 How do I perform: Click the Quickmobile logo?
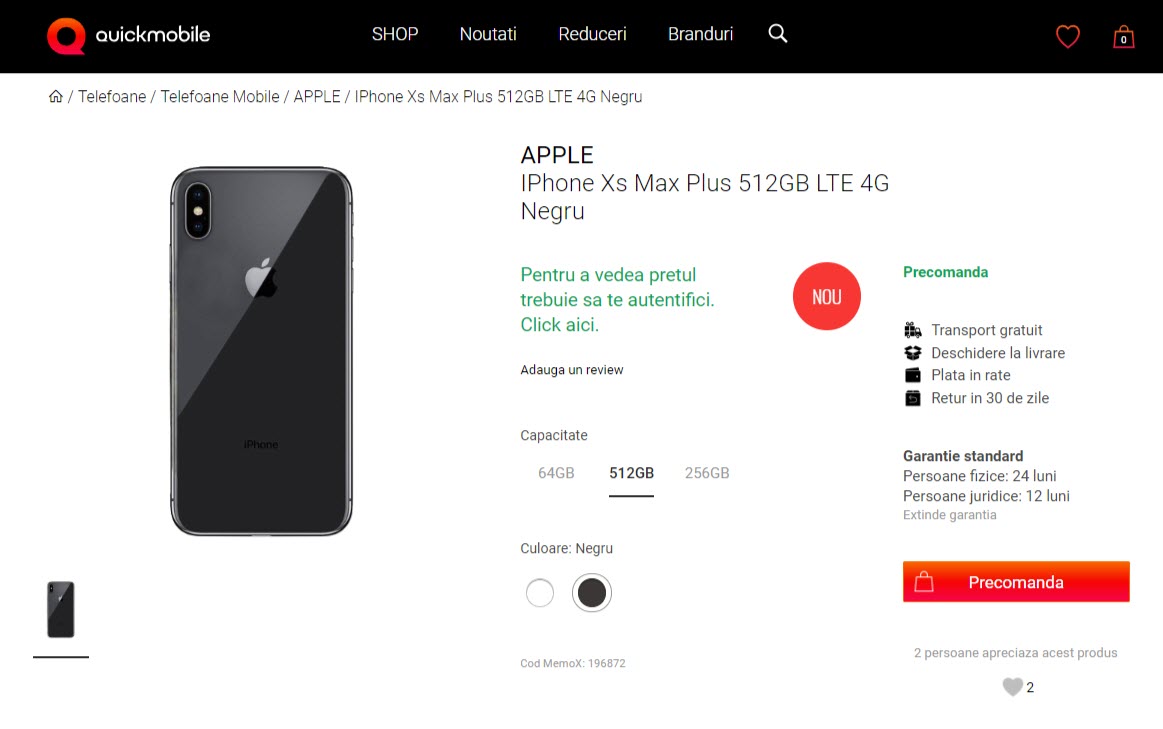coord(127,35)
